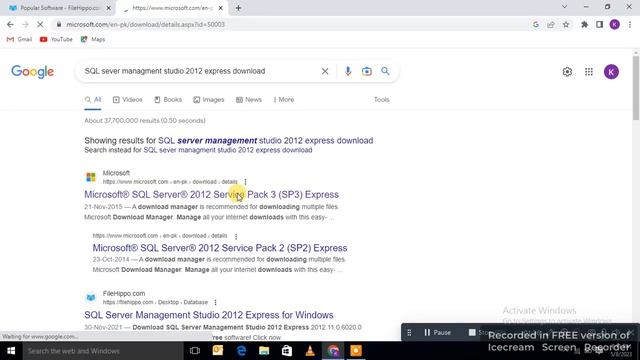Screen dimensions: 640x360
Task: Open File Explorer from taskbar
Action: [264, 351]
